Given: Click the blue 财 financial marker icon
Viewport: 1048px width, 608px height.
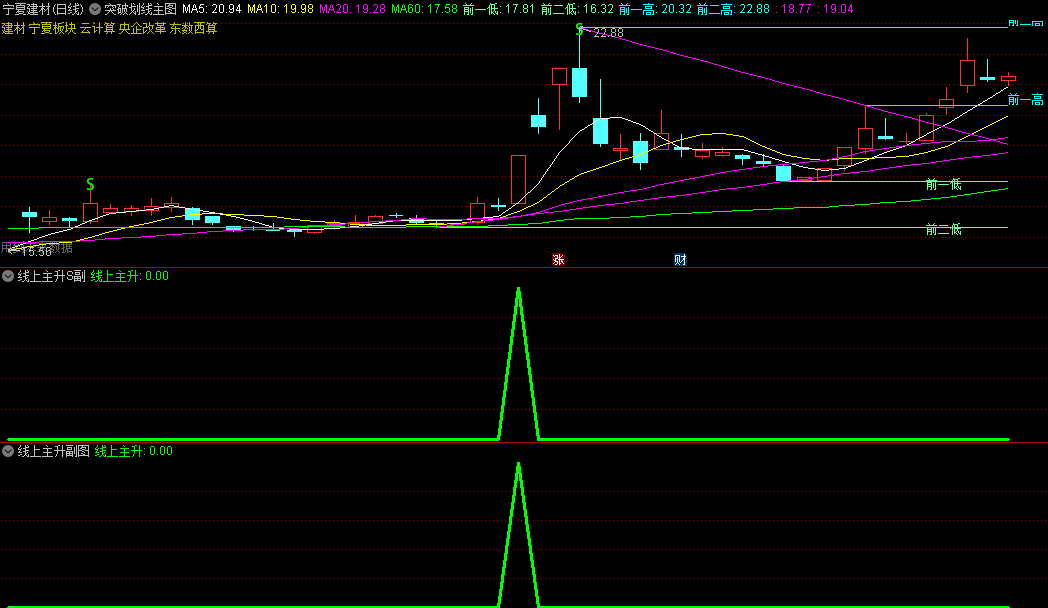Looking at the screenshot, I should click(x=680, y=260).
